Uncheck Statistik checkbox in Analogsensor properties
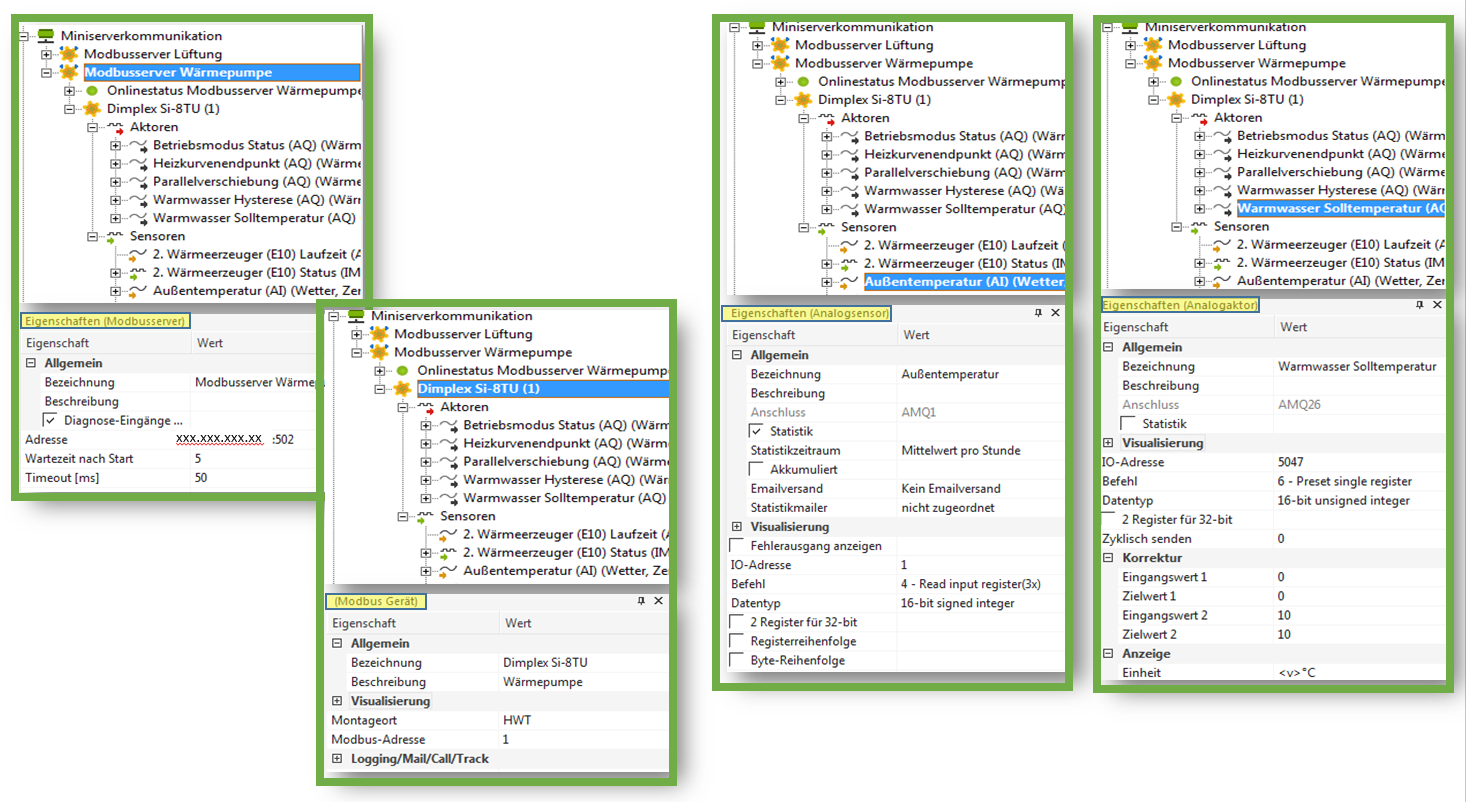 (757, 432)
